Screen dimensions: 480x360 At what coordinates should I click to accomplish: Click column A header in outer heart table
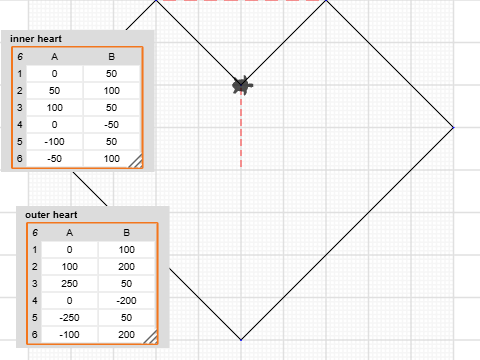[x=70, y=233]
